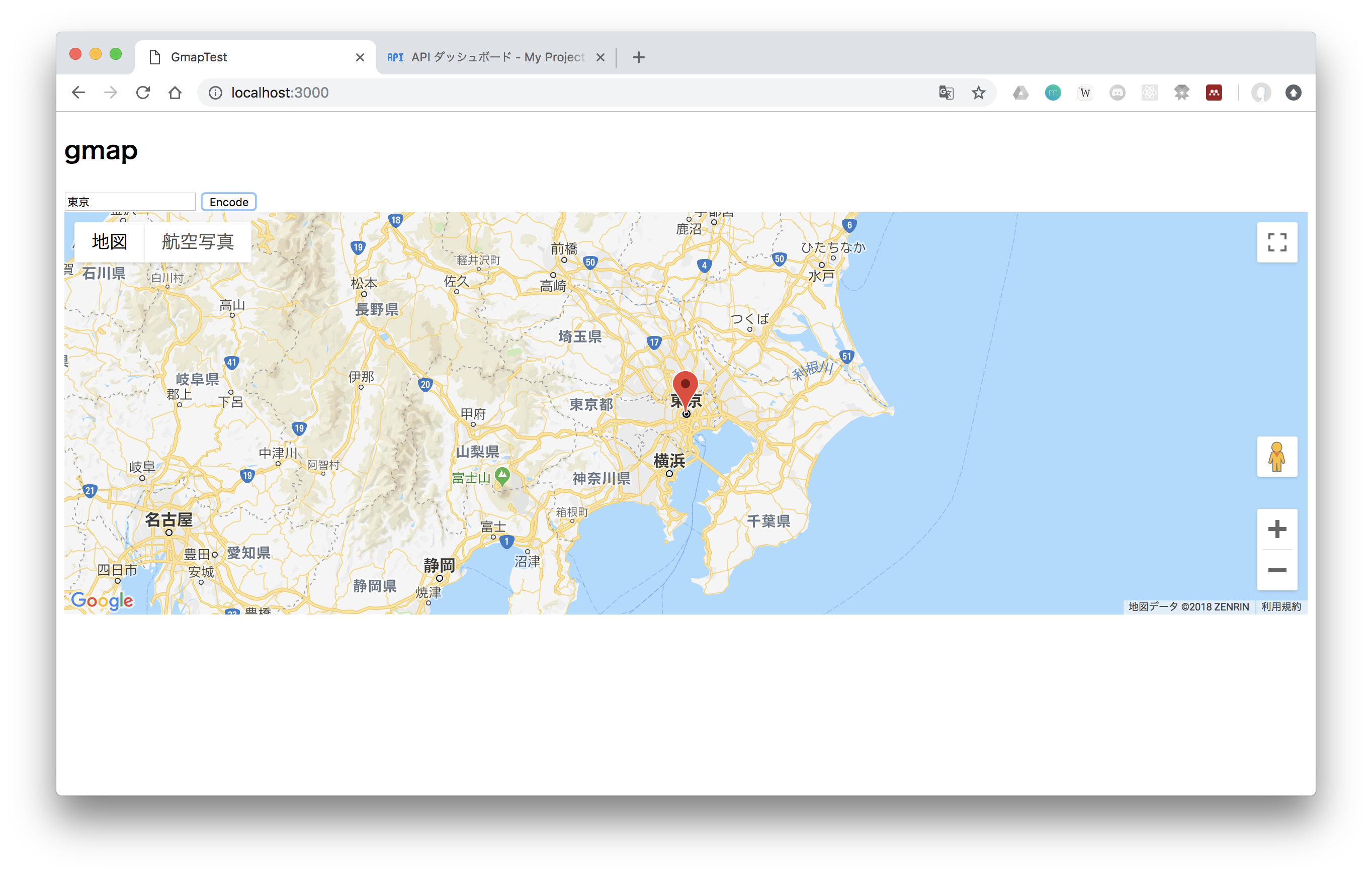Click the 名古屋 city label

168,519
